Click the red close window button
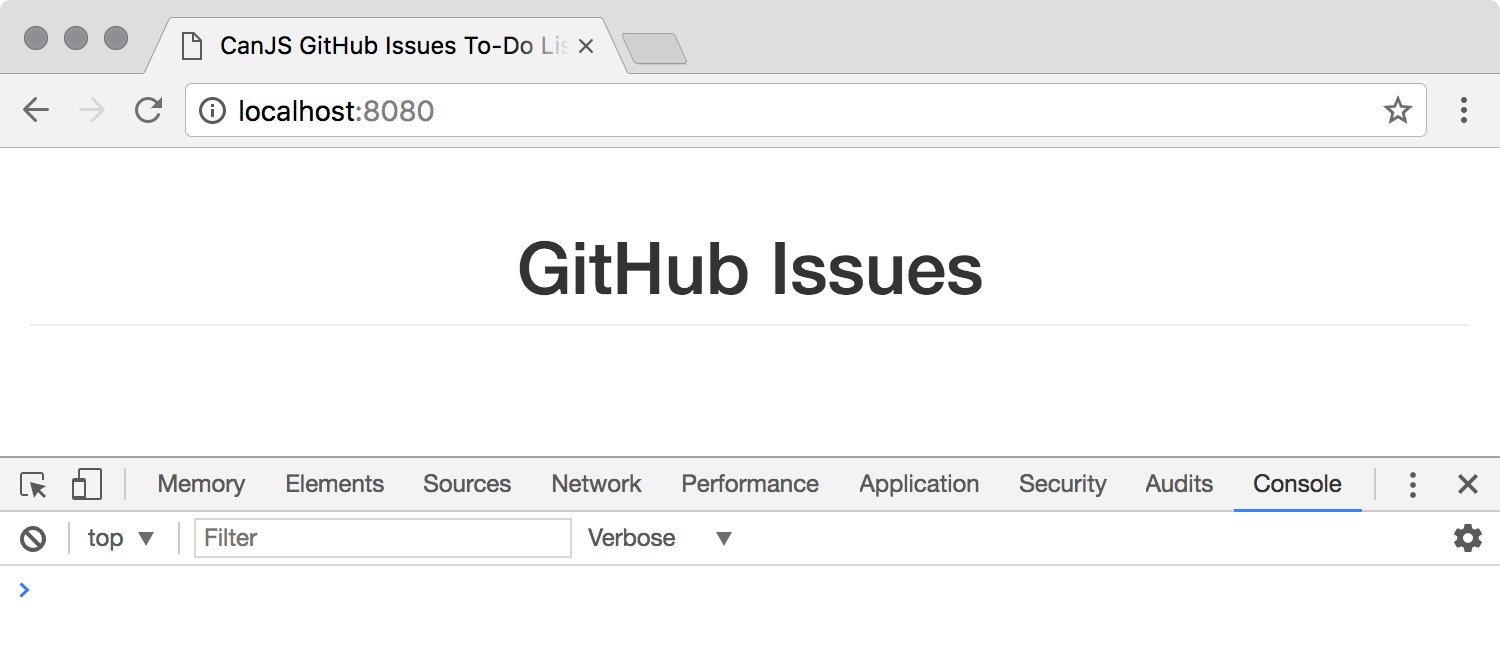The width and height of the screenshot is (1500, 654). tap(36, 38)
